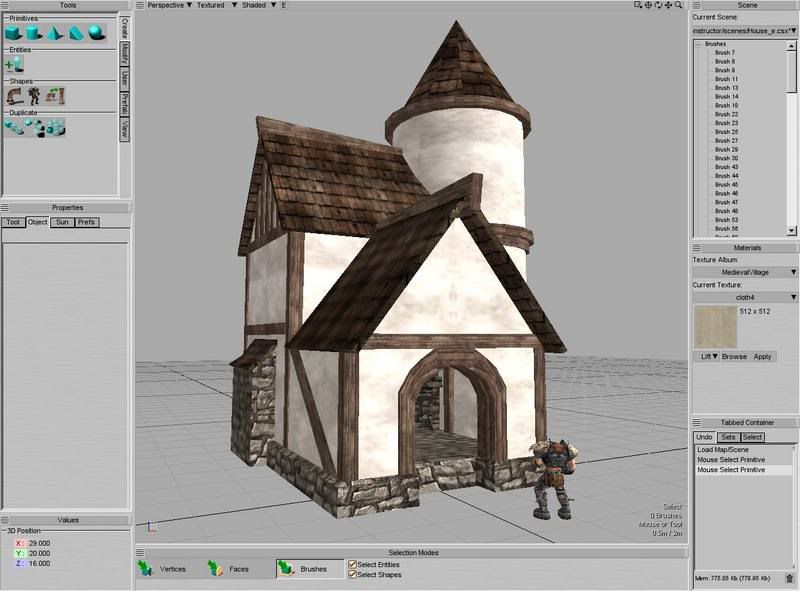This screenshot has height=591, width=800.
Task: Select Brush 22 in scene tree
Action: (727, 114)
